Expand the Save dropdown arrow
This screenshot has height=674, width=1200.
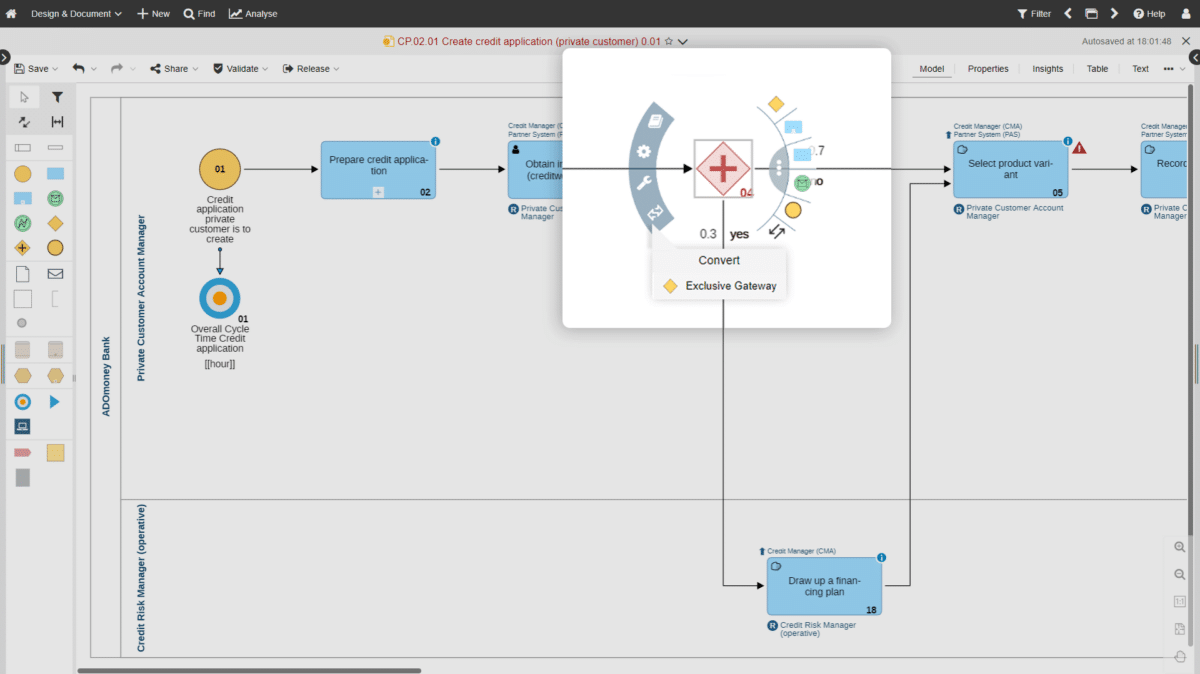(x=55, y=69)
